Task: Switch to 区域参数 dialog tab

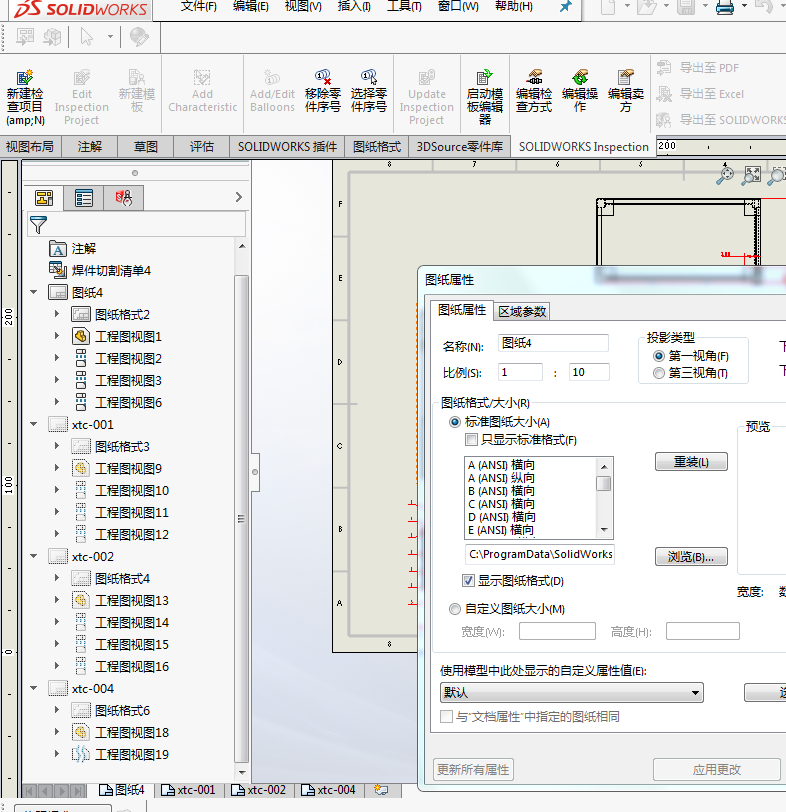Action: tap(522, 311)
